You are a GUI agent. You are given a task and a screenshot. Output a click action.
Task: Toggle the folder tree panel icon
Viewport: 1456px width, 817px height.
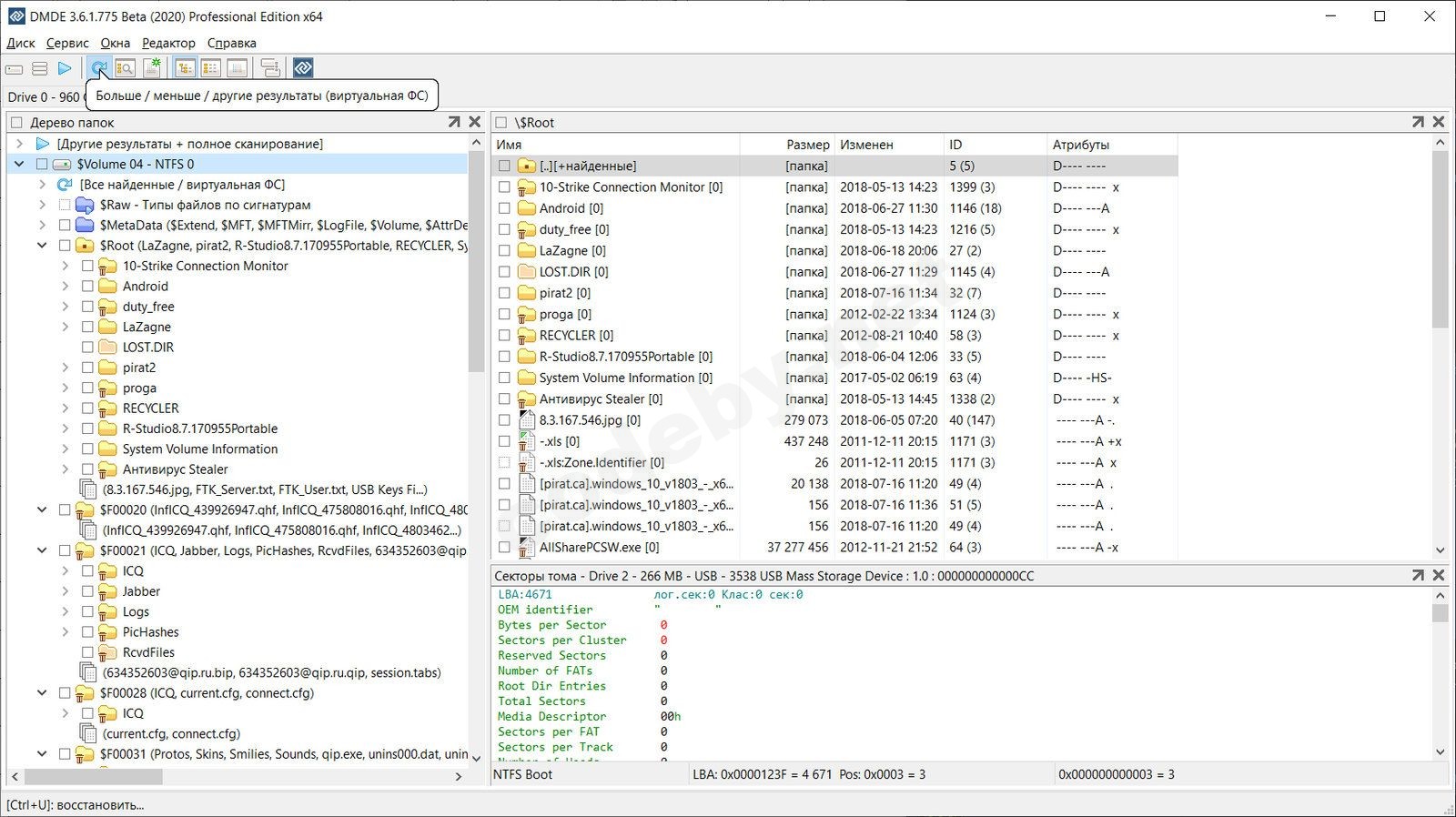click(185, 68)
